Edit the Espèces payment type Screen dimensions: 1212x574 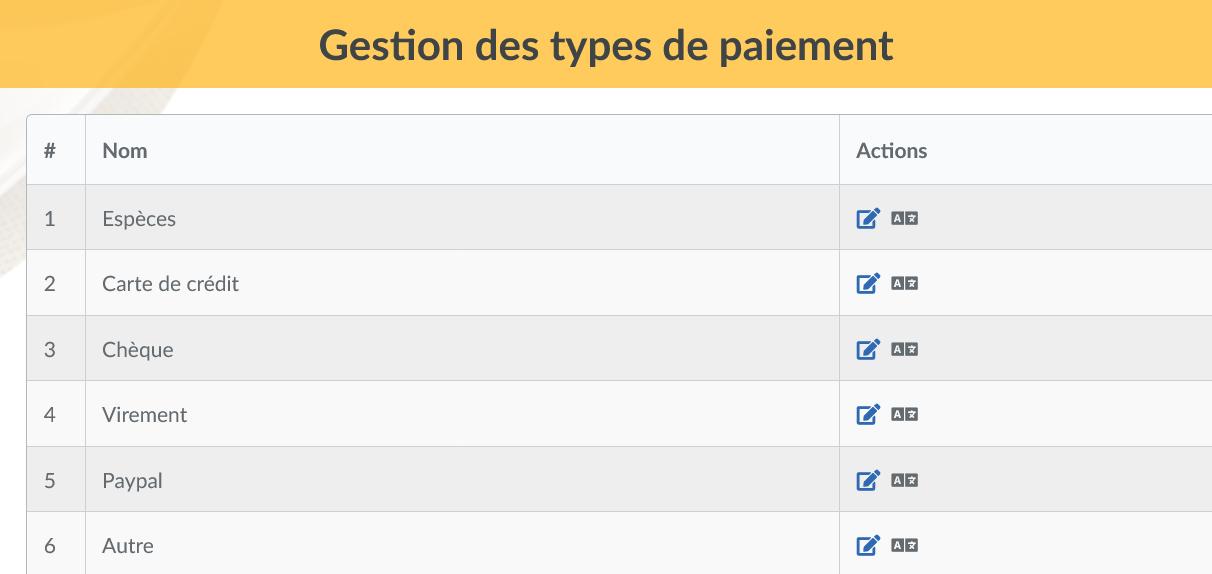point(868,218)
